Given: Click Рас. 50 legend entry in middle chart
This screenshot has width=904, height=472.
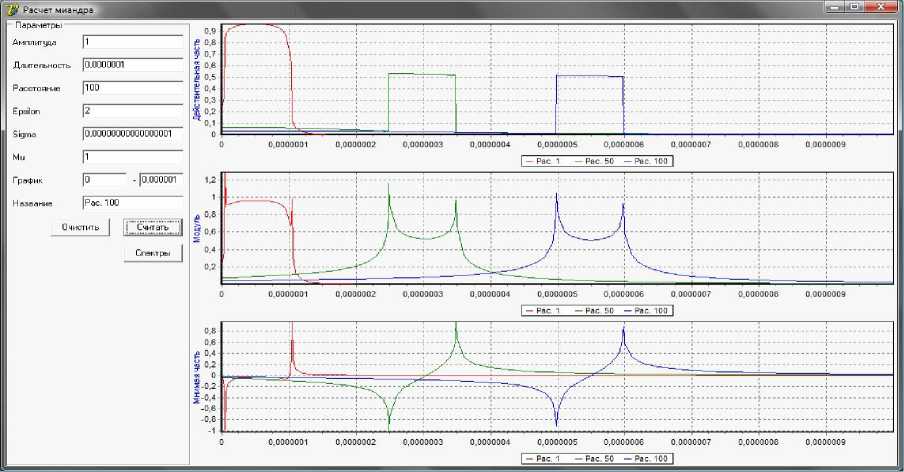Looking at the screenshot, I should [x=589, y=310].
